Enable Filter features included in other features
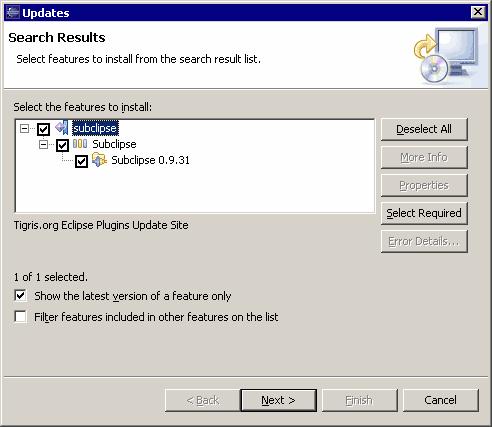Image resolution: width=492 pixels, height=427 pixels. pyautogui.click(x=20, y=316)
